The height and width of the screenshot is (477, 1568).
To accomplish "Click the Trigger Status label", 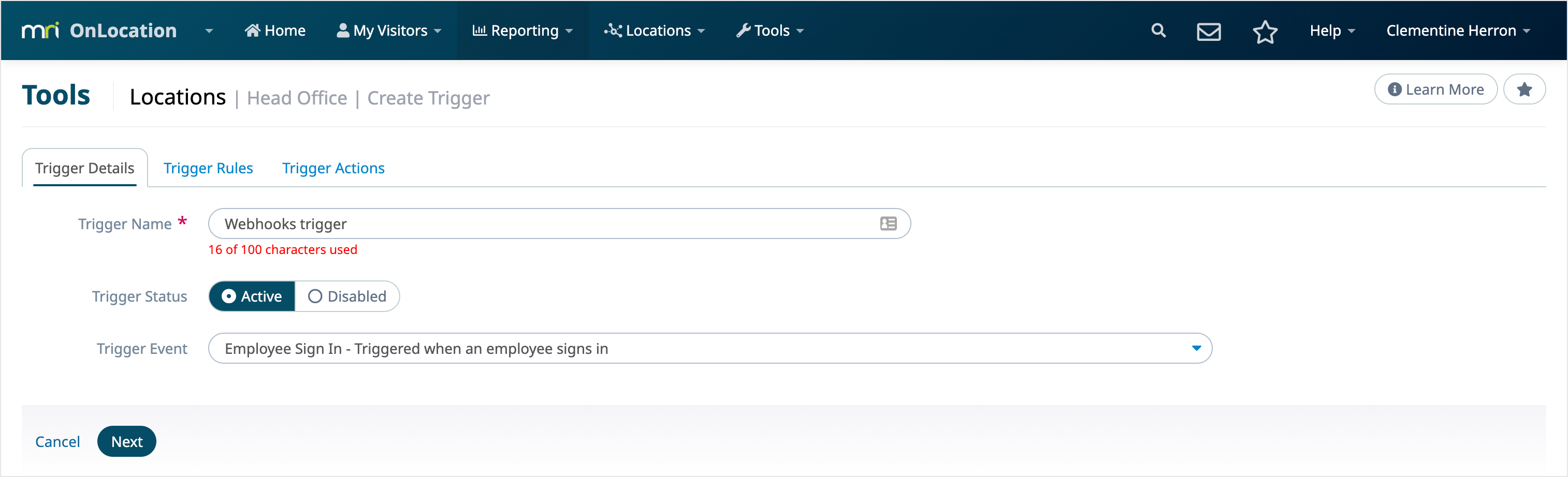I will 139,296.
